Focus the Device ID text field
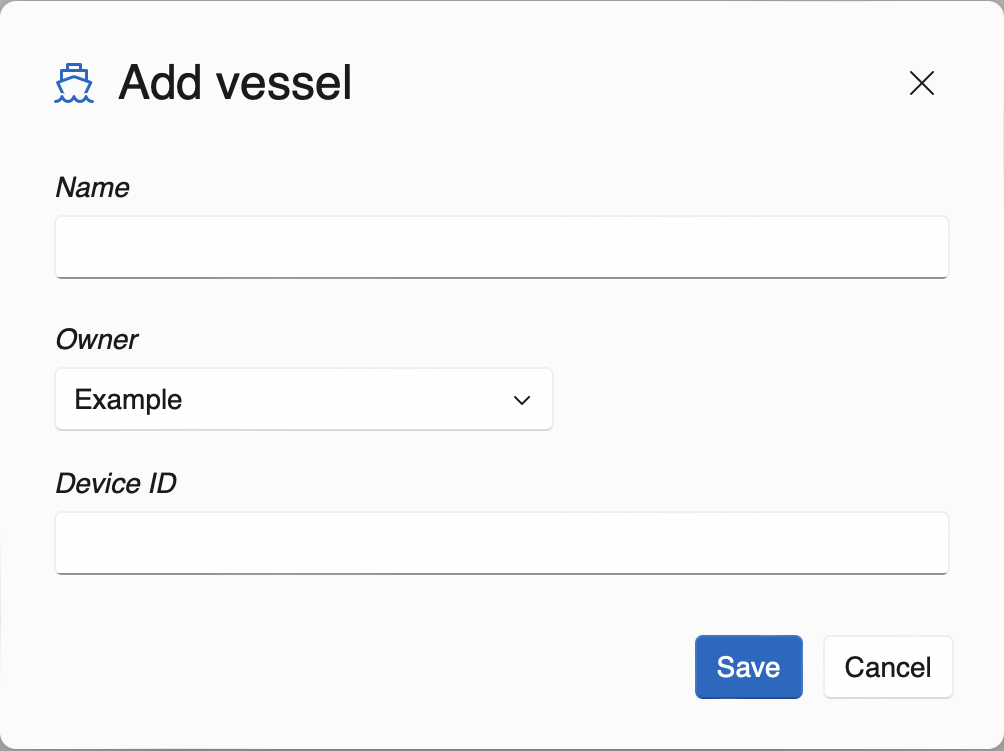Viewport: 1004px width, 751px height. click(501, 542)
